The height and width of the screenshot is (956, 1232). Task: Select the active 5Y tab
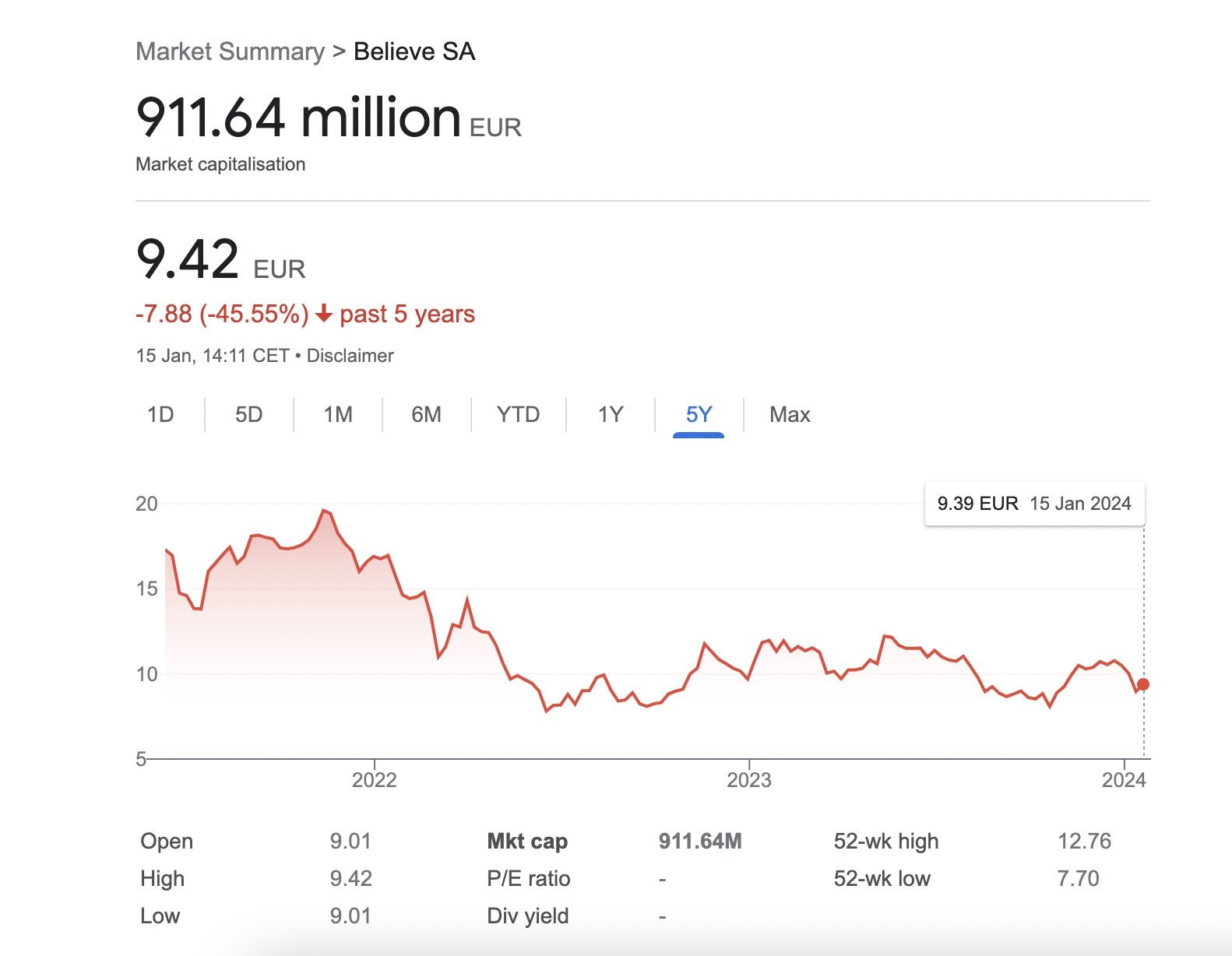[699, 414]
